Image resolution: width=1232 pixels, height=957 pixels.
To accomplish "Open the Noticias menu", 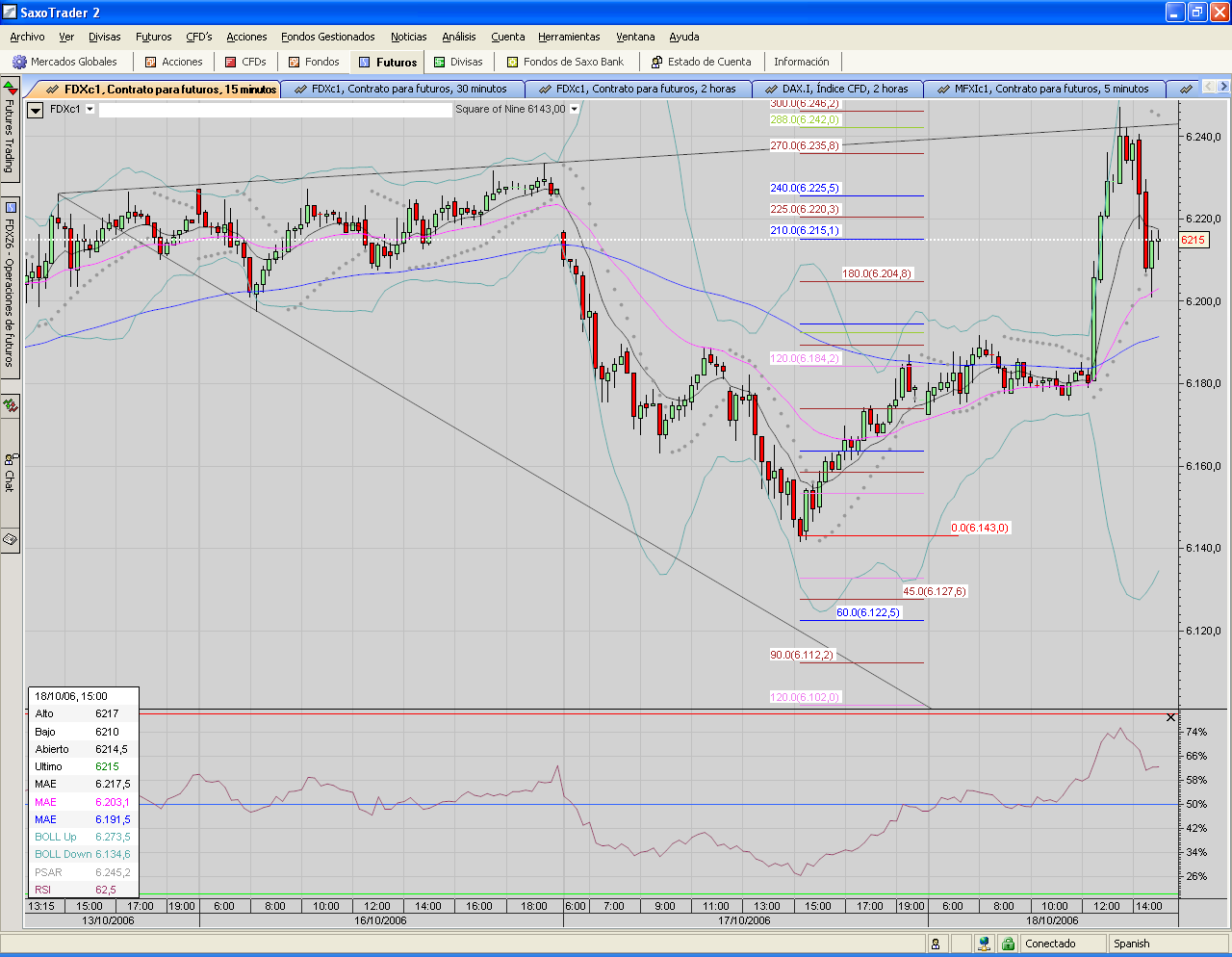I will tap(409, 37).
